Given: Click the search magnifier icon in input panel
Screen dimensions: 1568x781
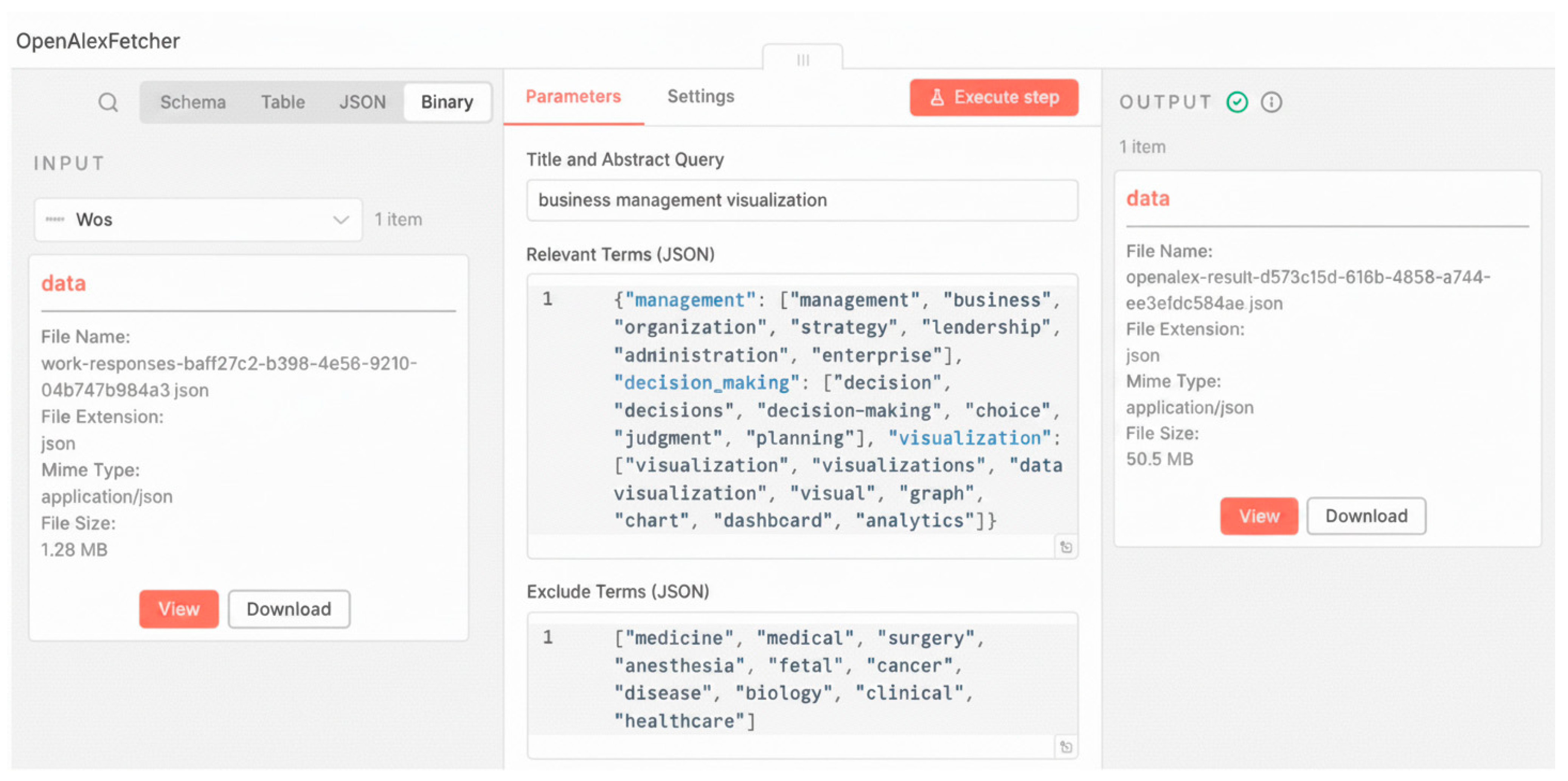Looking at the screenshot, I should [108, 102].
